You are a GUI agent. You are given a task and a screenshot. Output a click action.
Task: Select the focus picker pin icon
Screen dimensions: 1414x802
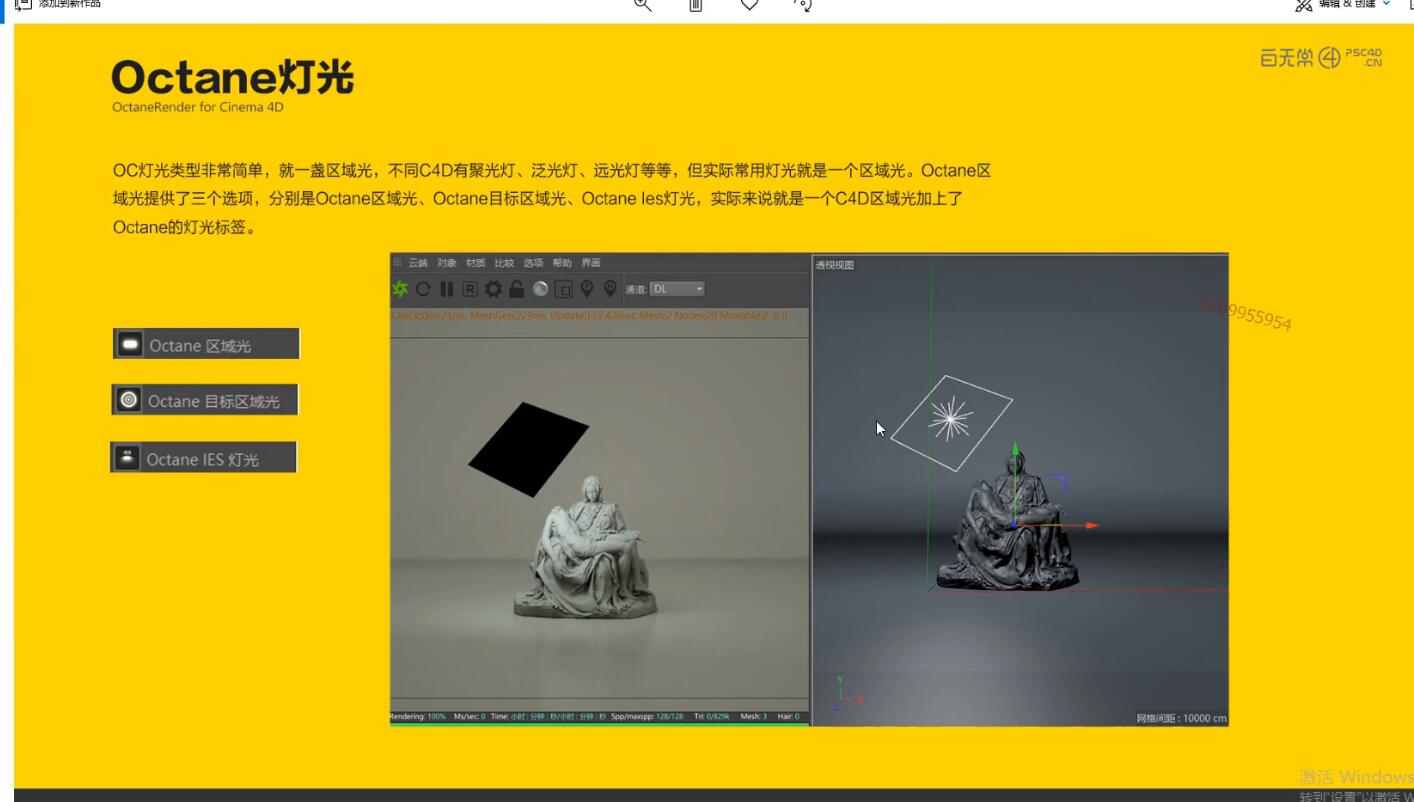point(587,289)
